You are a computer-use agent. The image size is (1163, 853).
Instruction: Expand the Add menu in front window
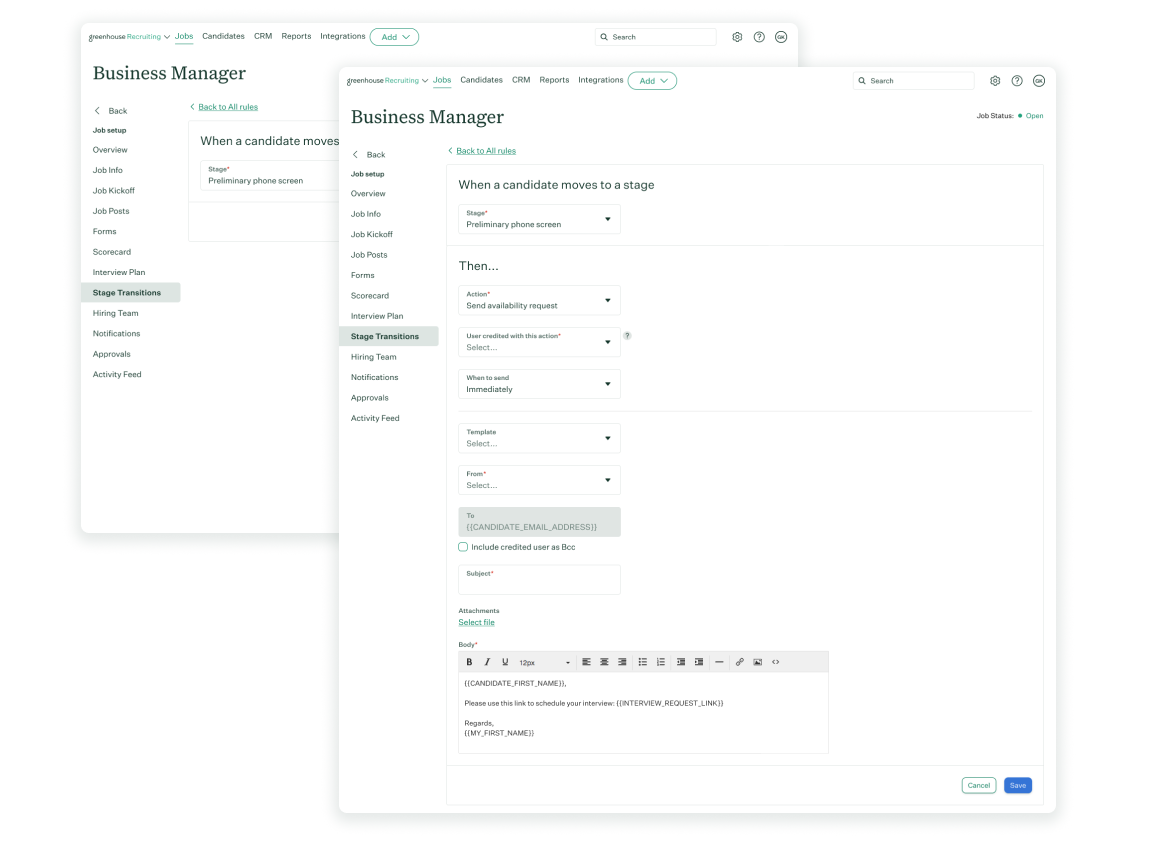click(653, 81)
